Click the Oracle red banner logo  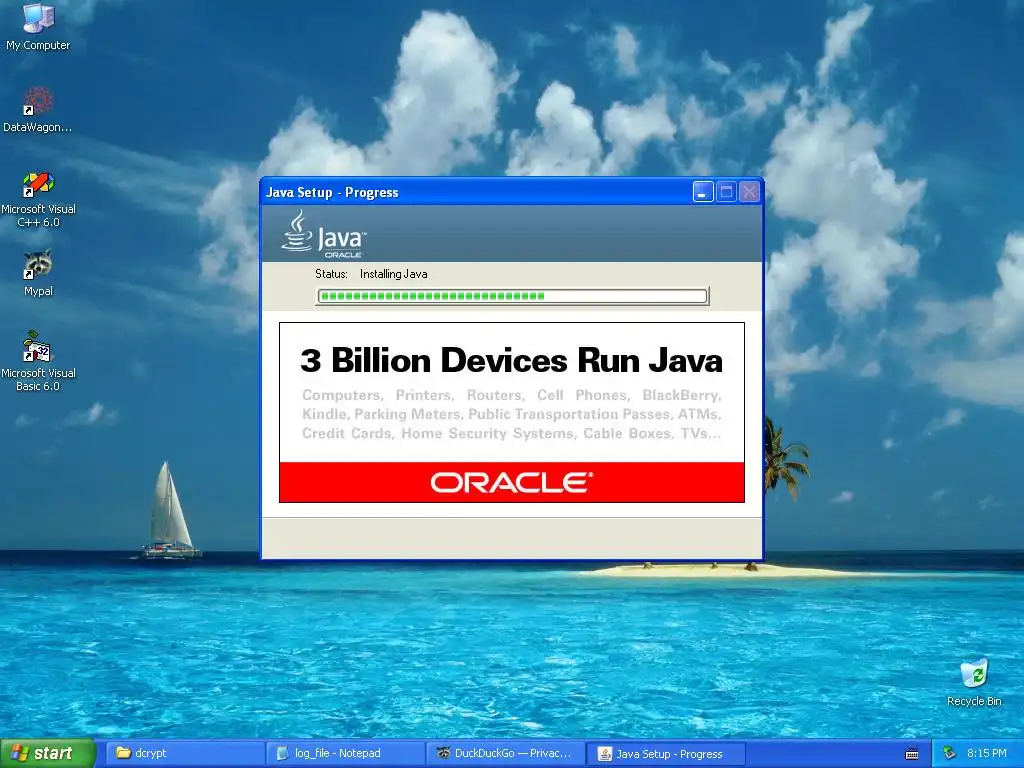(x=511, y=483)
